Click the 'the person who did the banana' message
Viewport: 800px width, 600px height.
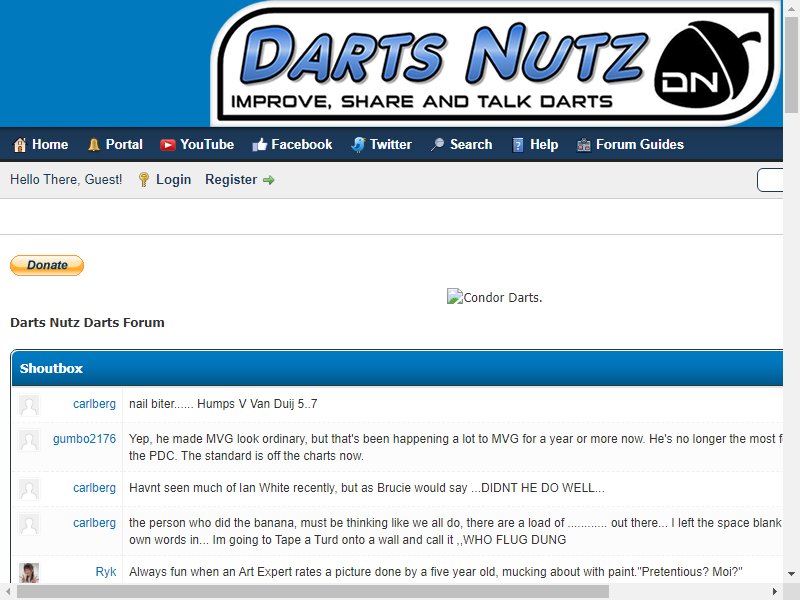click(456, 531)
